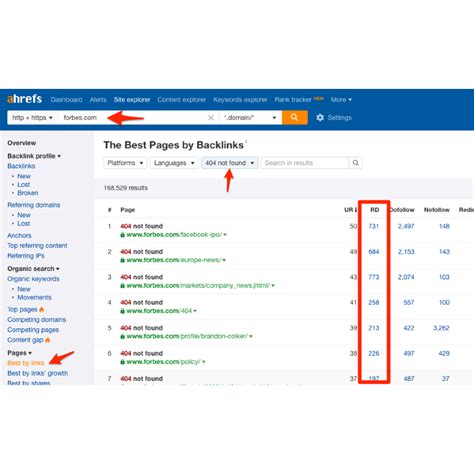The image size is (474, 474).
Task: Sort by the Nofollow column header
Action: coord(437,210)
